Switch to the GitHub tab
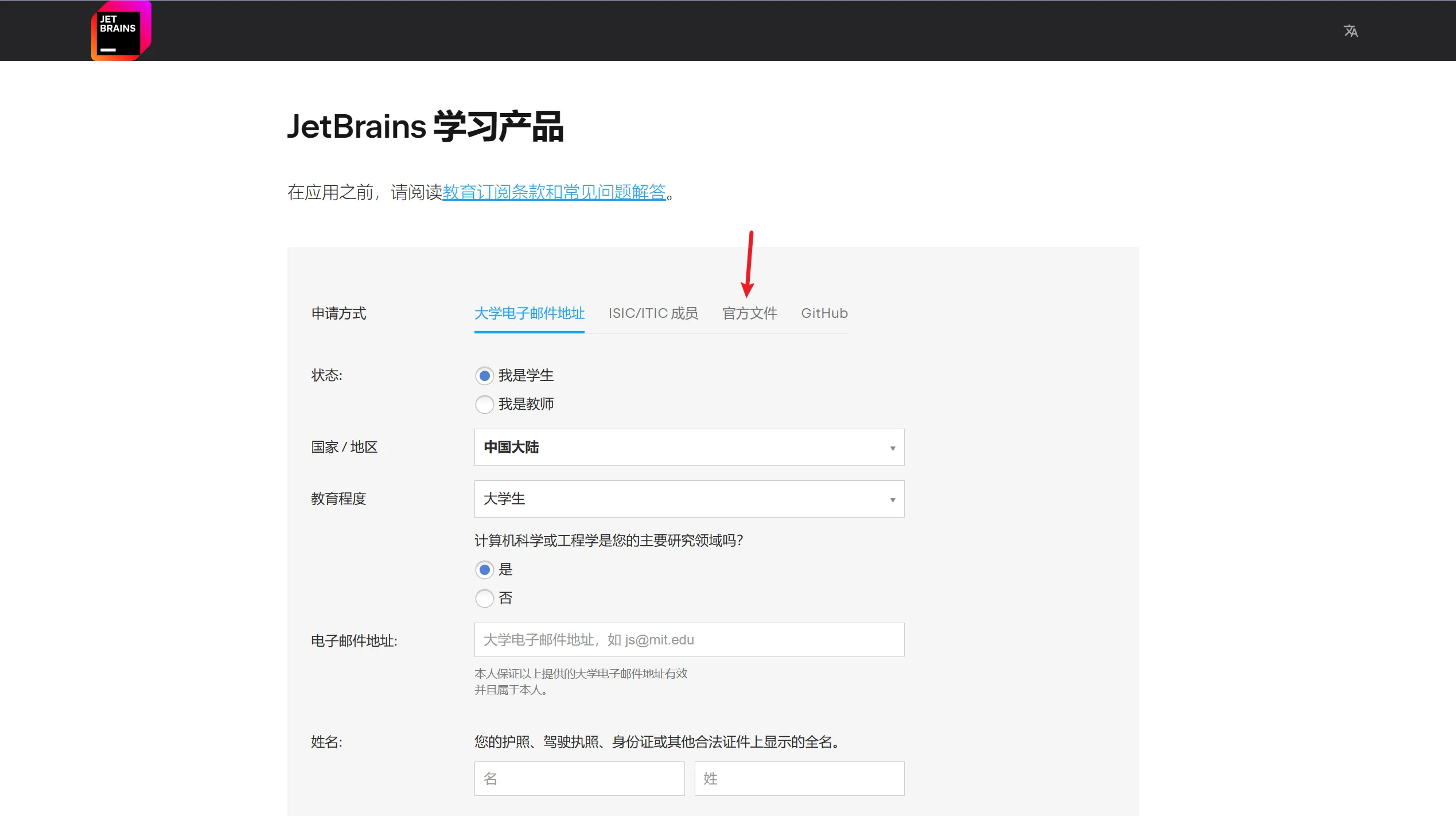The image size is (1456, 816). click(824, 313)
